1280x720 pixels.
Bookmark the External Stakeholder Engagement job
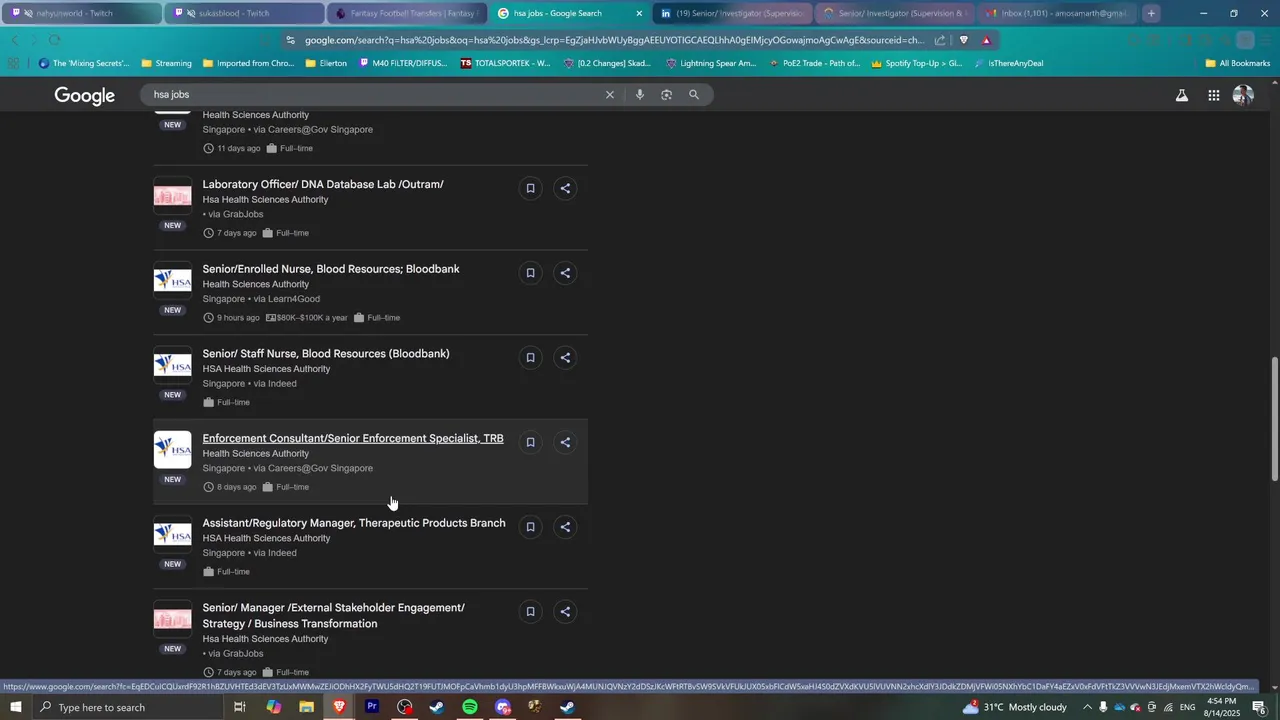[x=530, y=612]
